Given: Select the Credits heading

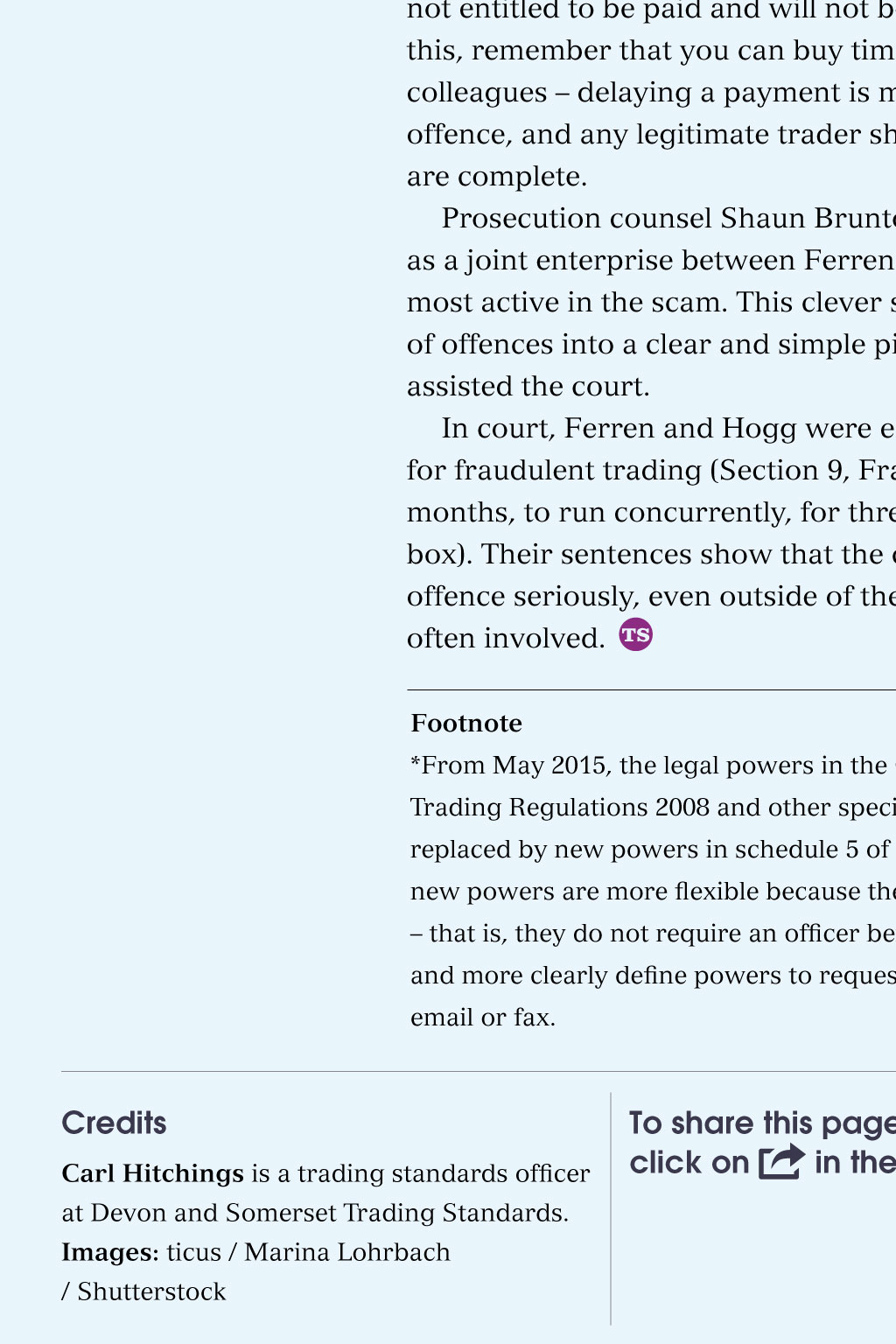Looking at the screenshot, I should point(114,1123).
